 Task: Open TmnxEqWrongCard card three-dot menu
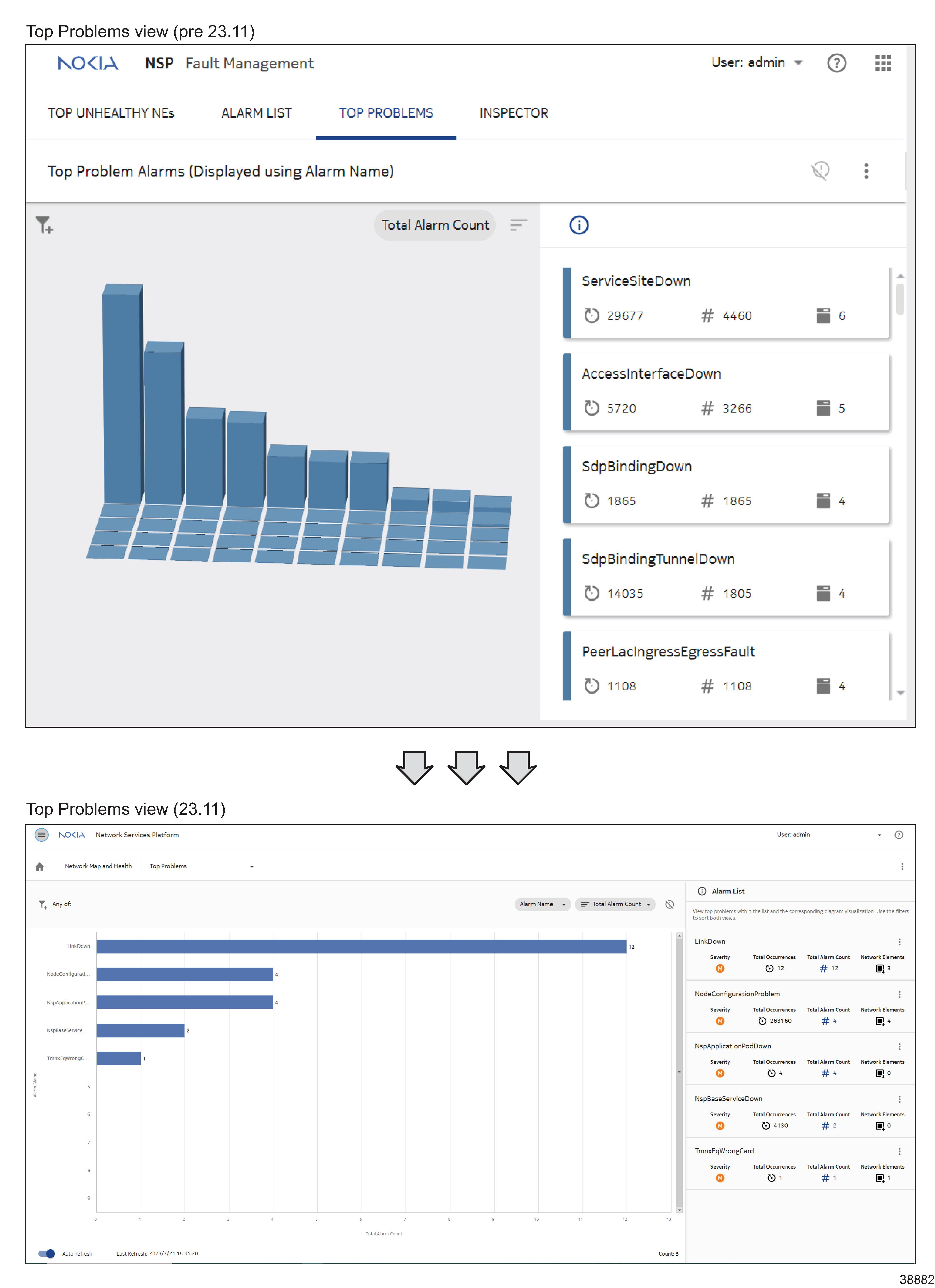(899, 1152)
